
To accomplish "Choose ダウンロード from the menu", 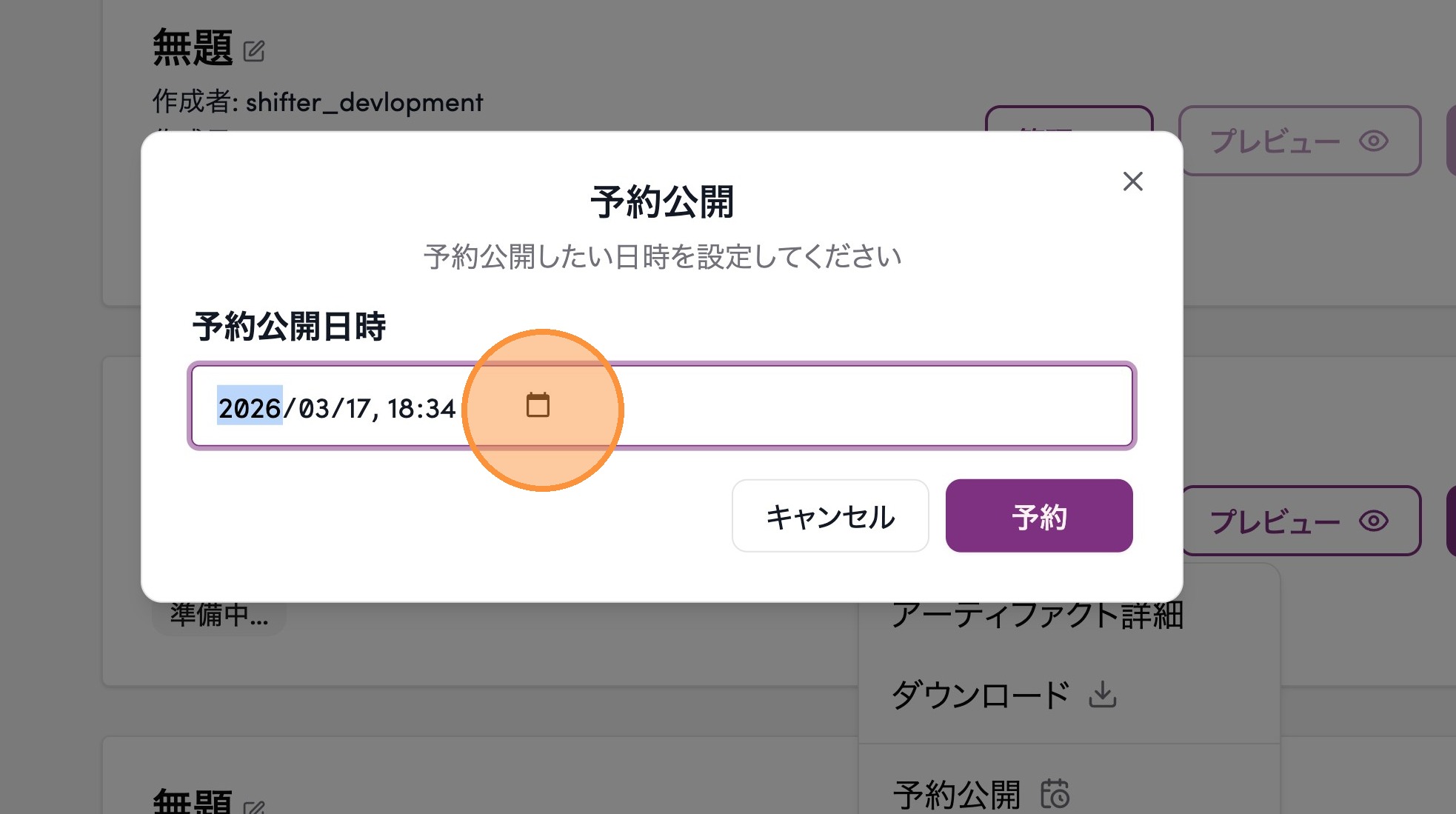I will point(981,695).
